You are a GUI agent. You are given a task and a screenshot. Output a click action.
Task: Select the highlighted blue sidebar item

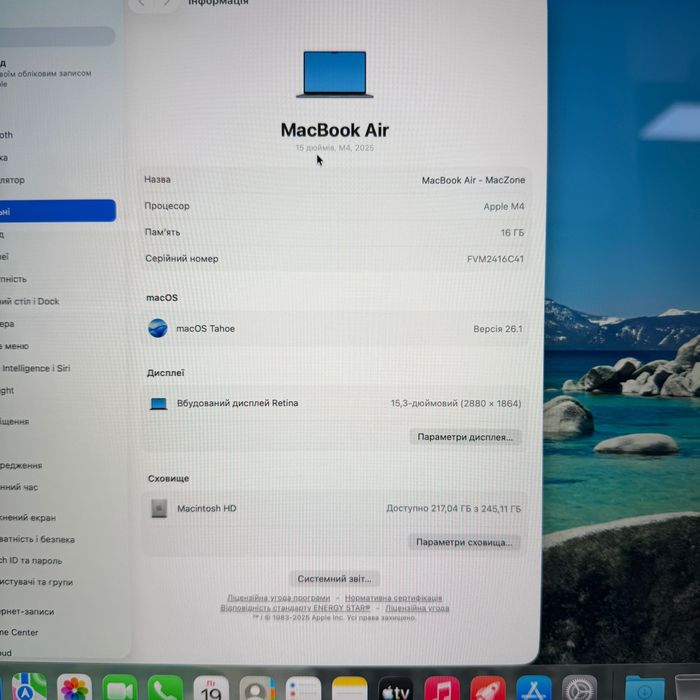coord(57,211)
